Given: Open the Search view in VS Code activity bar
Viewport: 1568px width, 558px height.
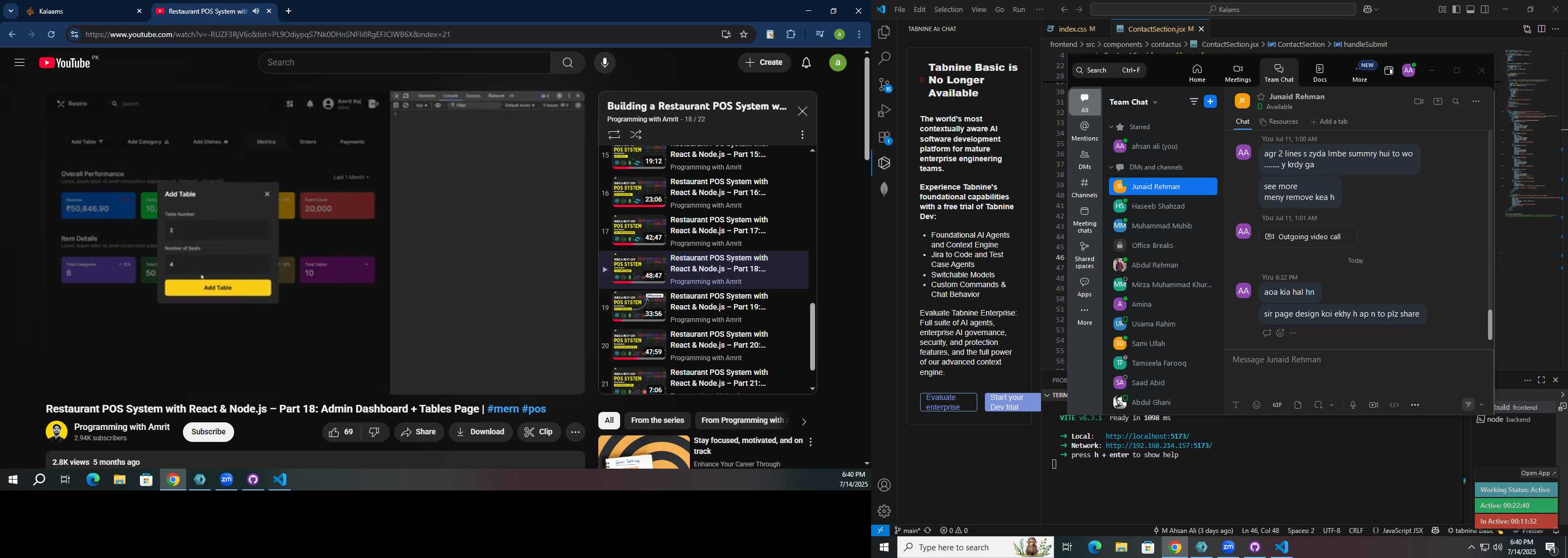Looking at the screenshot, I should 884,58.
